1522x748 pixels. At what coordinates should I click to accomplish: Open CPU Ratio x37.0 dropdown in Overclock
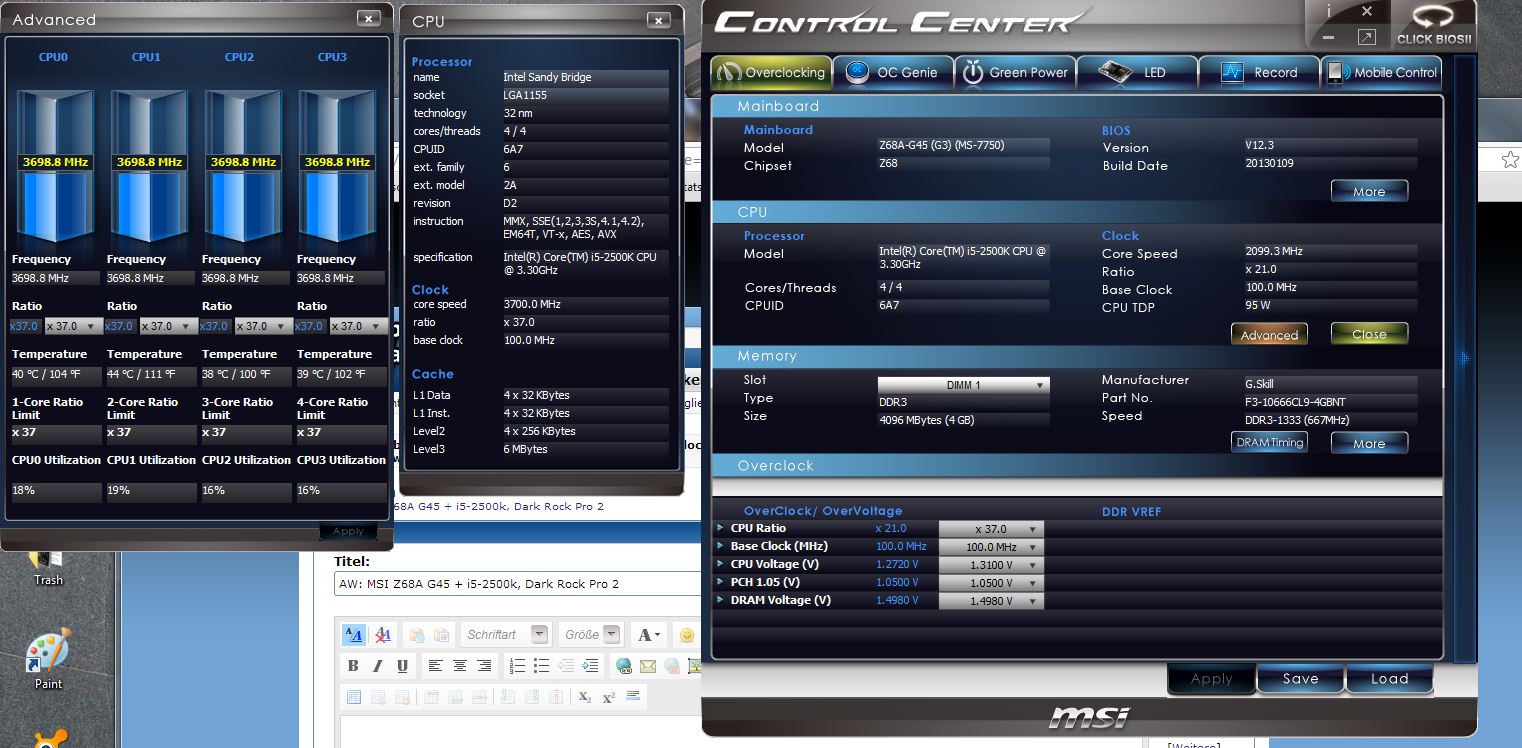coord(990,529)
